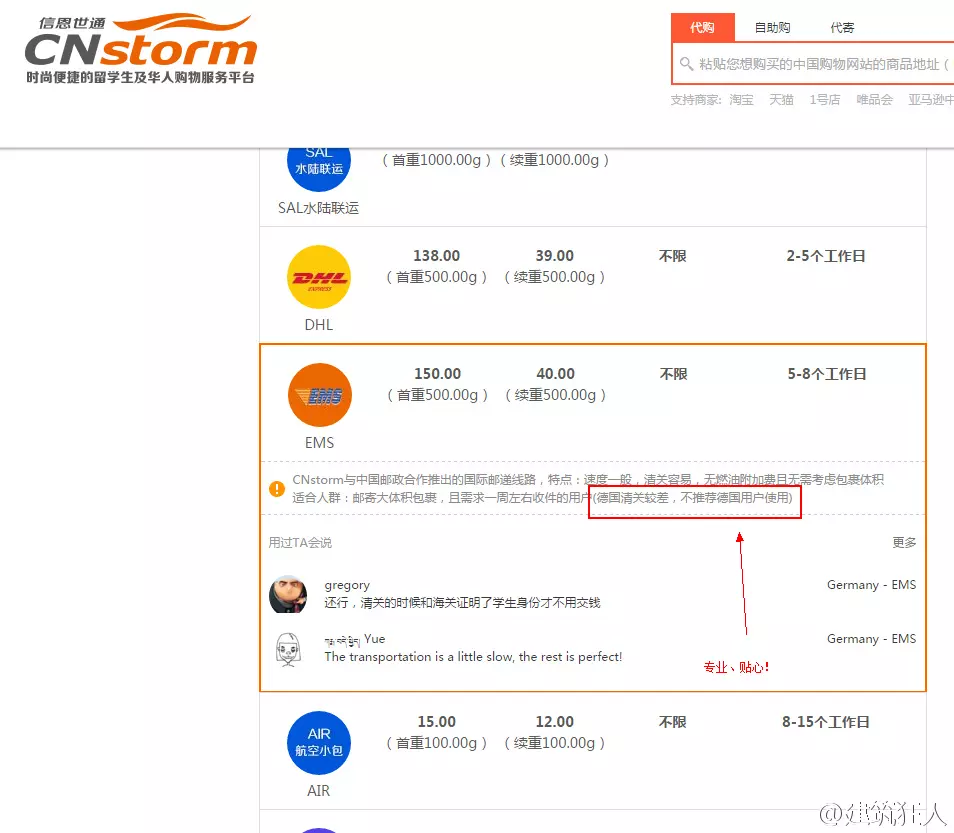Click the 支持商家 label

[695, 100]
